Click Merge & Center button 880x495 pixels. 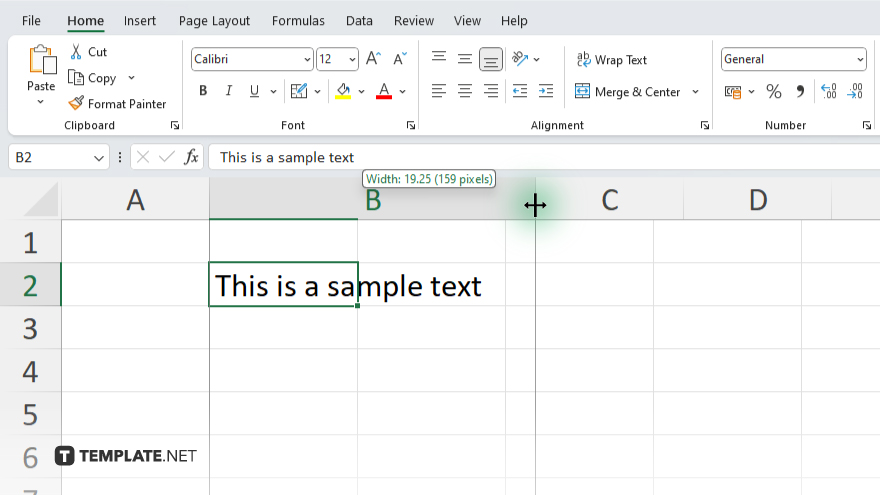pos(627,91)
